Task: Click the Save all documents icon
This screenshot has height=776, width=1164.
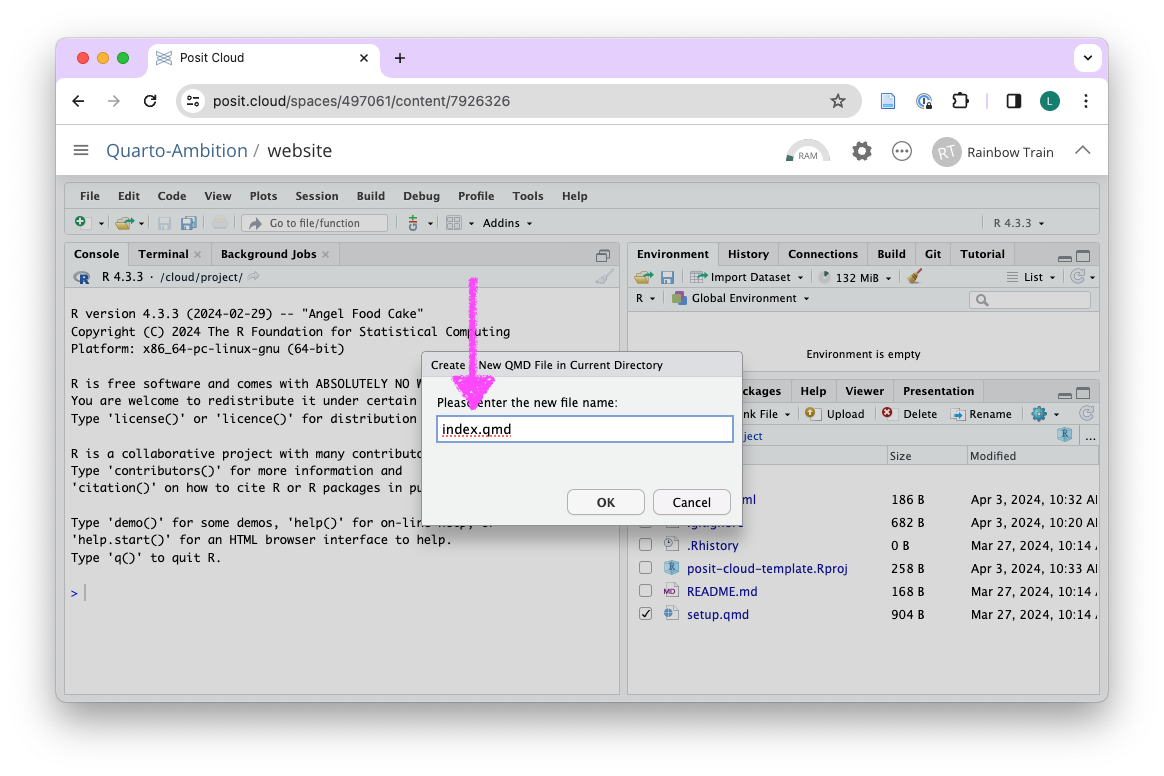Action: 188,223
